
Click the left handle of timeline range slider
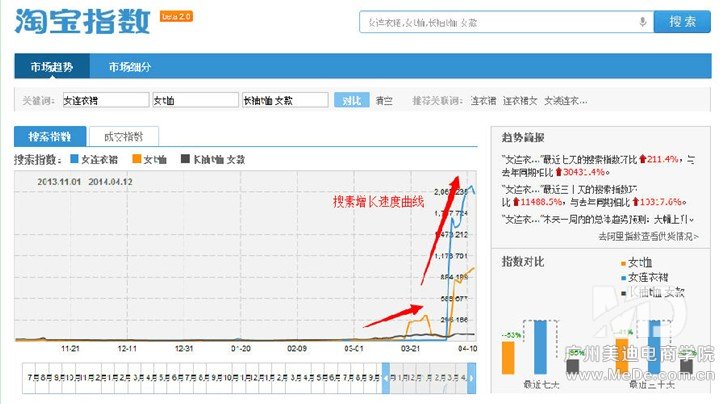pos(386,378)
